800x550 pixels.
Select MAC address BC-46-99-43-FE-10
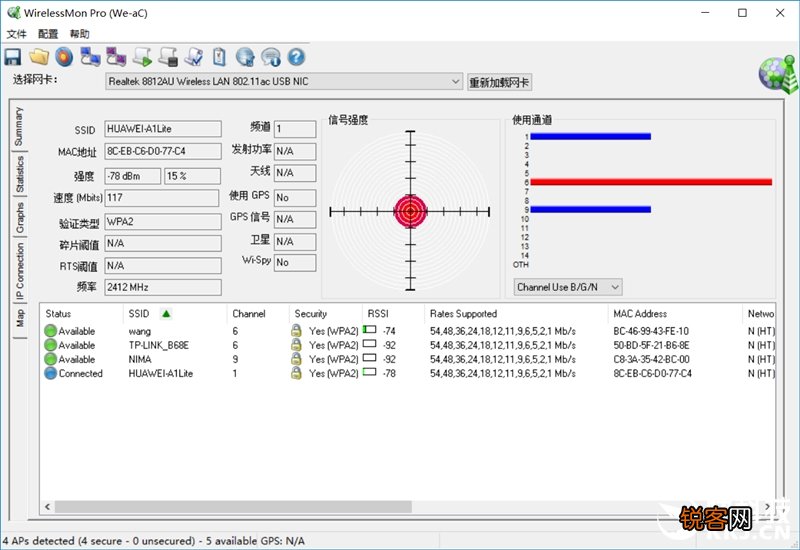pyautogui.click(x=651, y=331)
